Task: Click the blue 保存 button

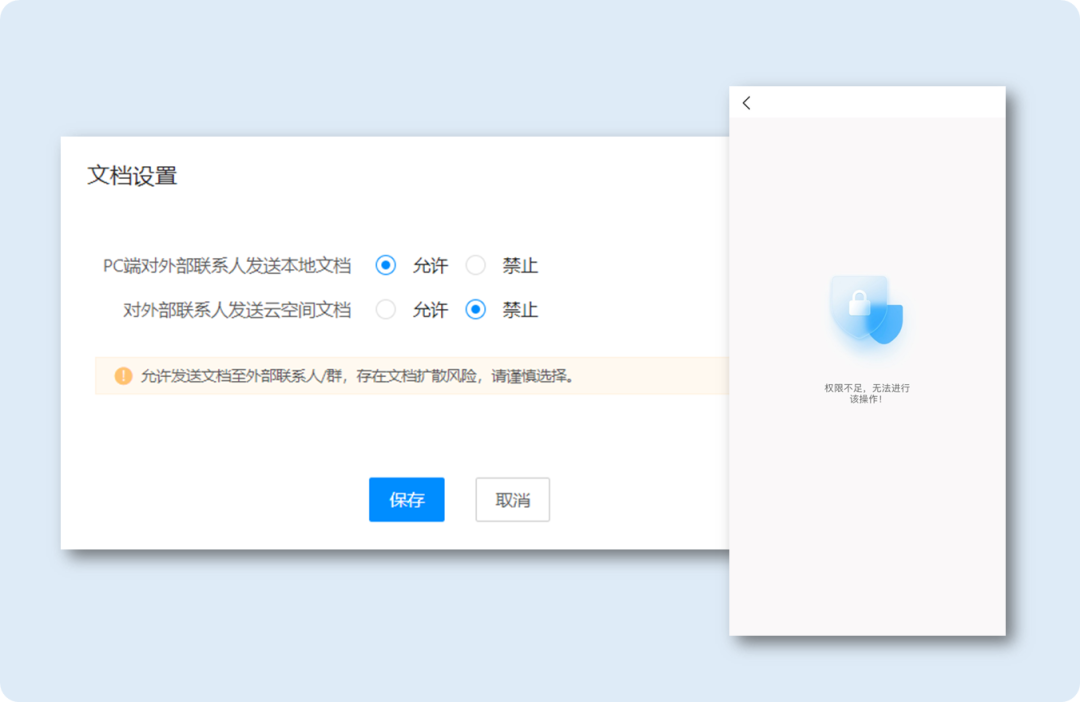Action: pyautogui.click(x=406, y=499)
